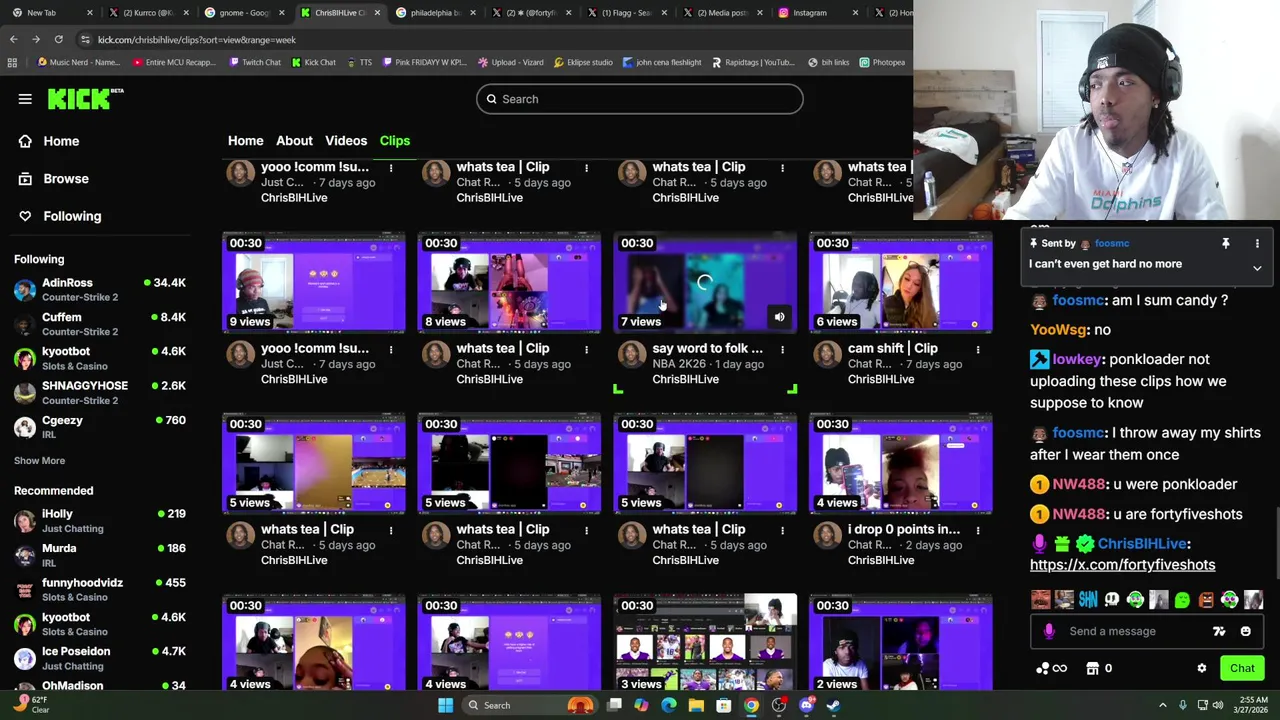Select the channel Clips tab
The width and height of the screenshot is (1280, 720).
click(395, 141)
